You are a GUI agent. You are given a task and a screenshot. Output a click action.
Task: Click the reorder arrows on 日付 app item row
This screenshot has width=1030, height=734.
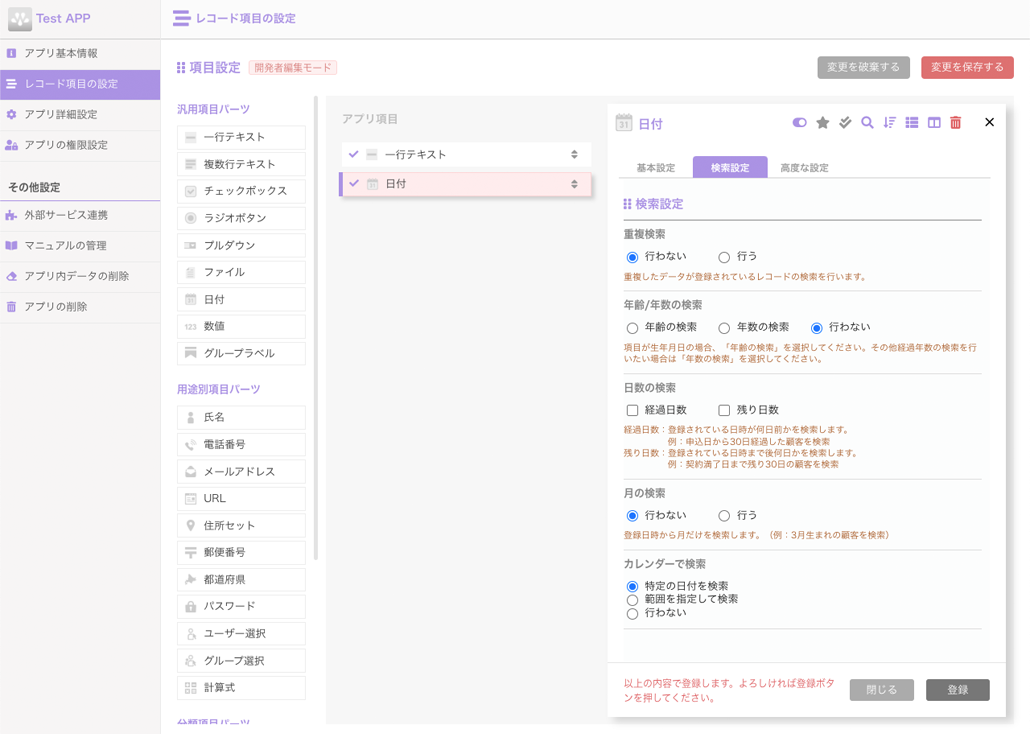[x=574, y=184]
